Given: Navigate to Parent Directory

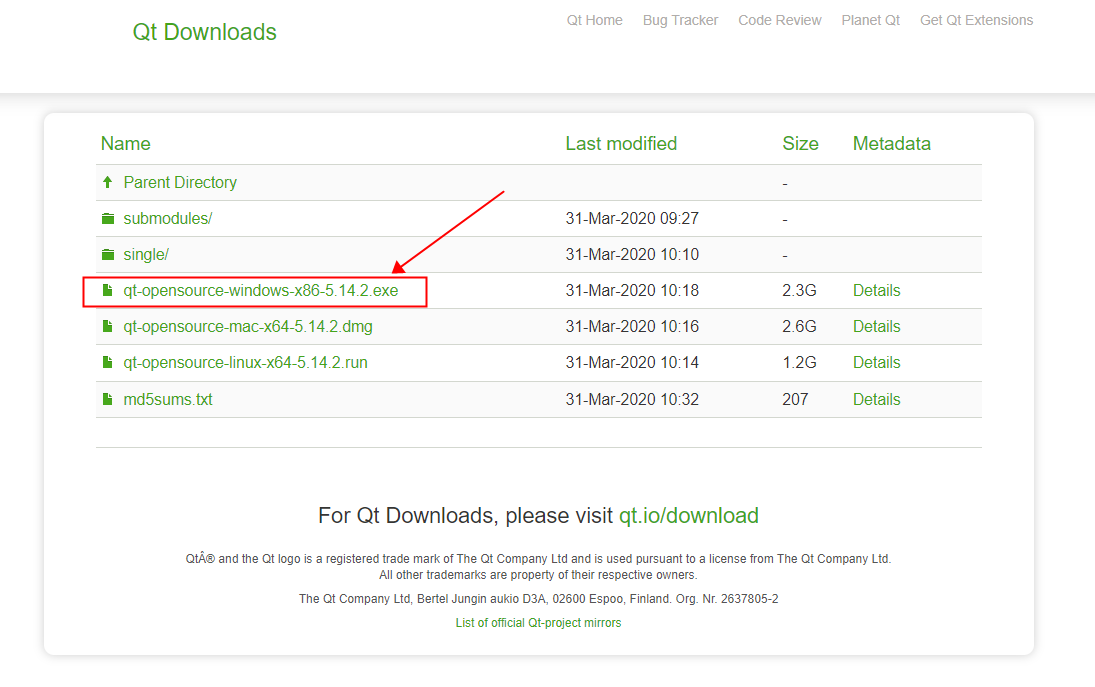Looking at the screenshot, I should (180, 182).
